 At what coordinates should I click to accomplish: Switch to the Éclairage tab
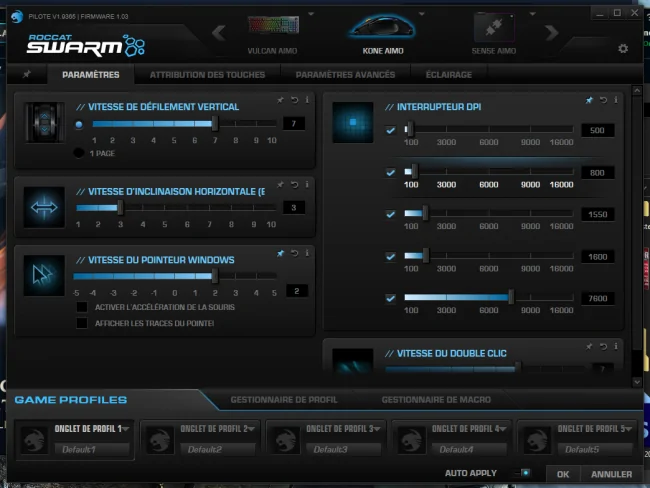point(449,75)
